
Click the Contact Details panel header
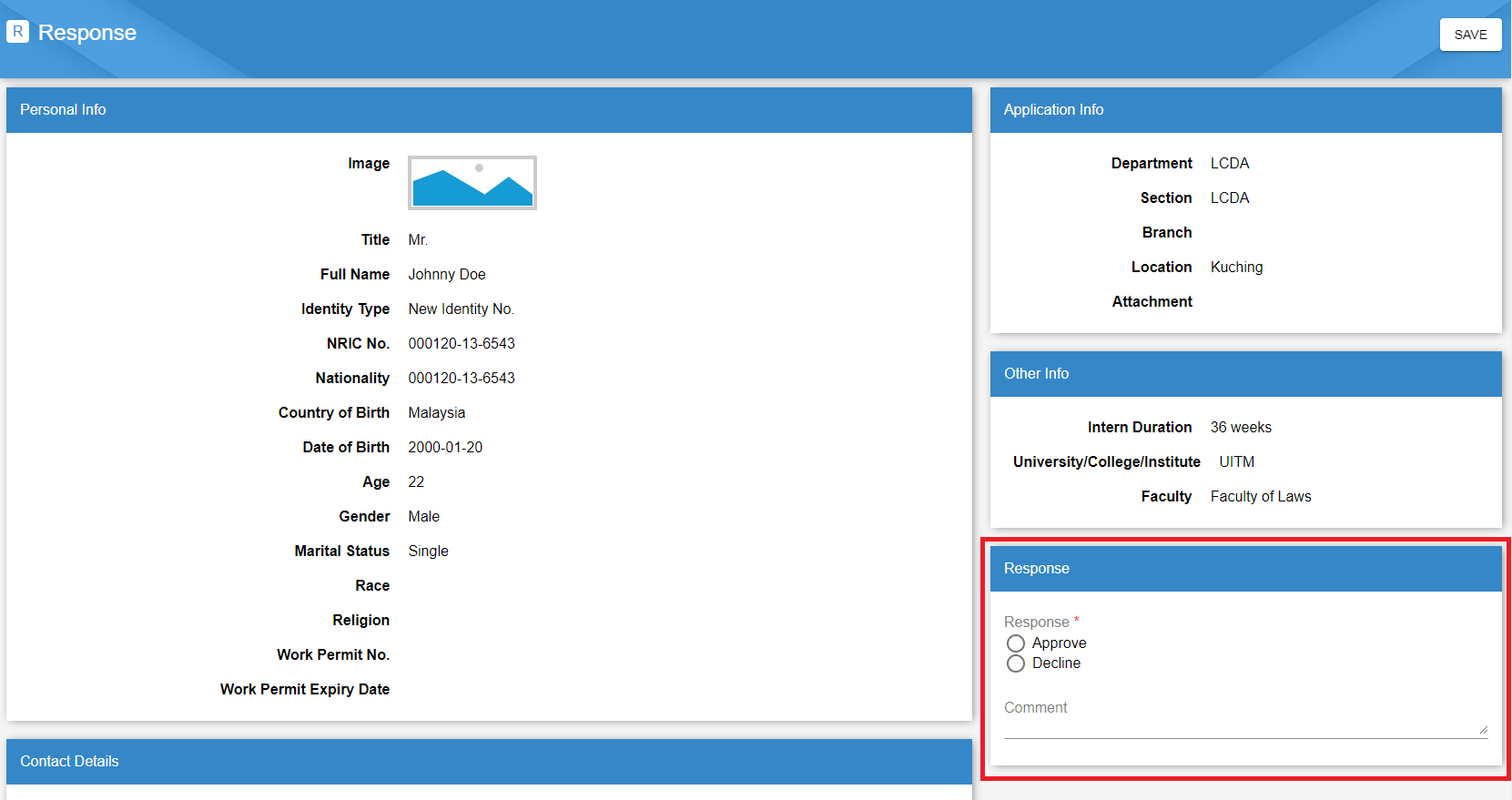[x=489, y=762]
